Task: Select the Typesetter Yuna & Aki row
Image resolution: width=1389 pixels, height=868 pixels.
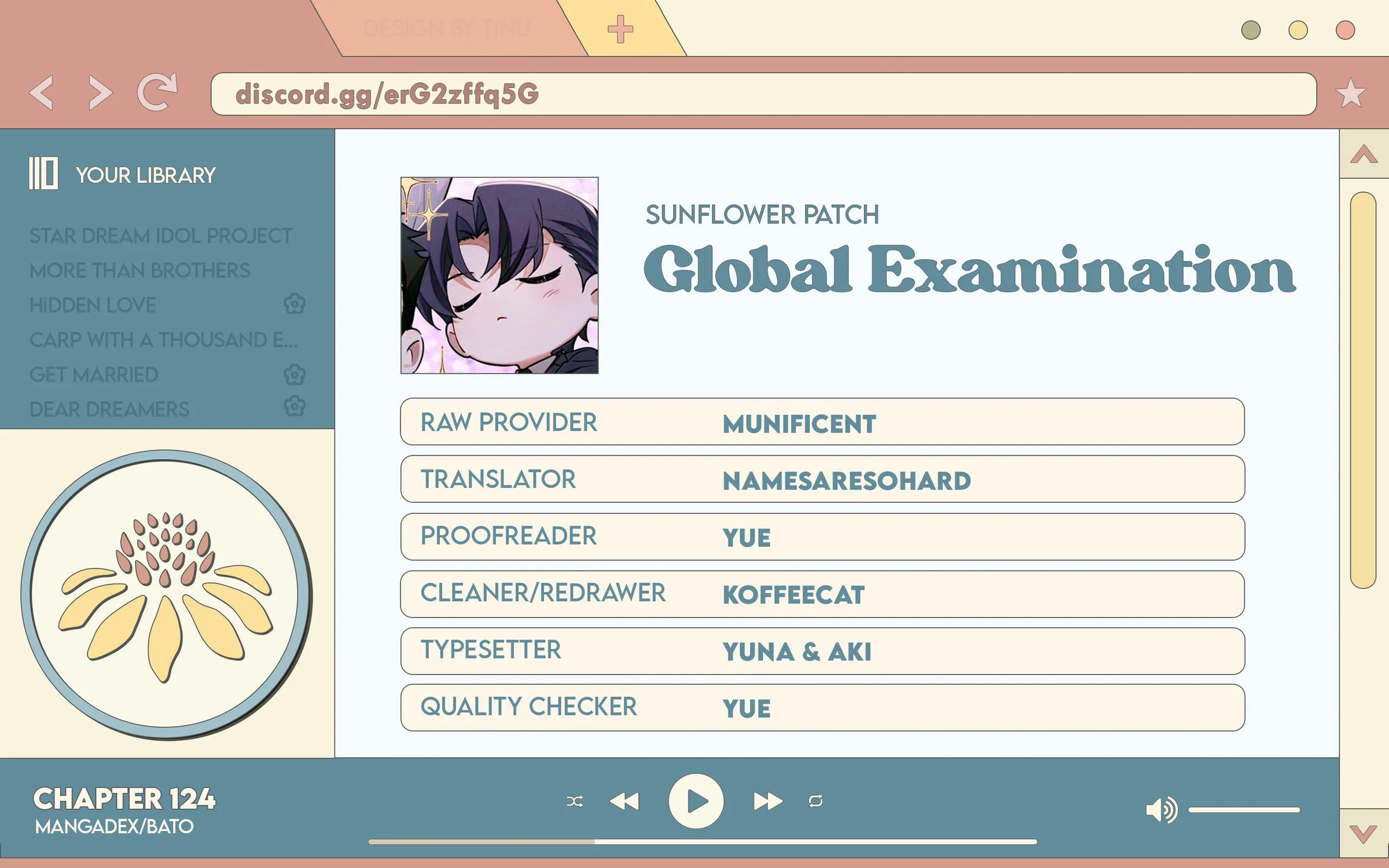Action: coord(822,651)
